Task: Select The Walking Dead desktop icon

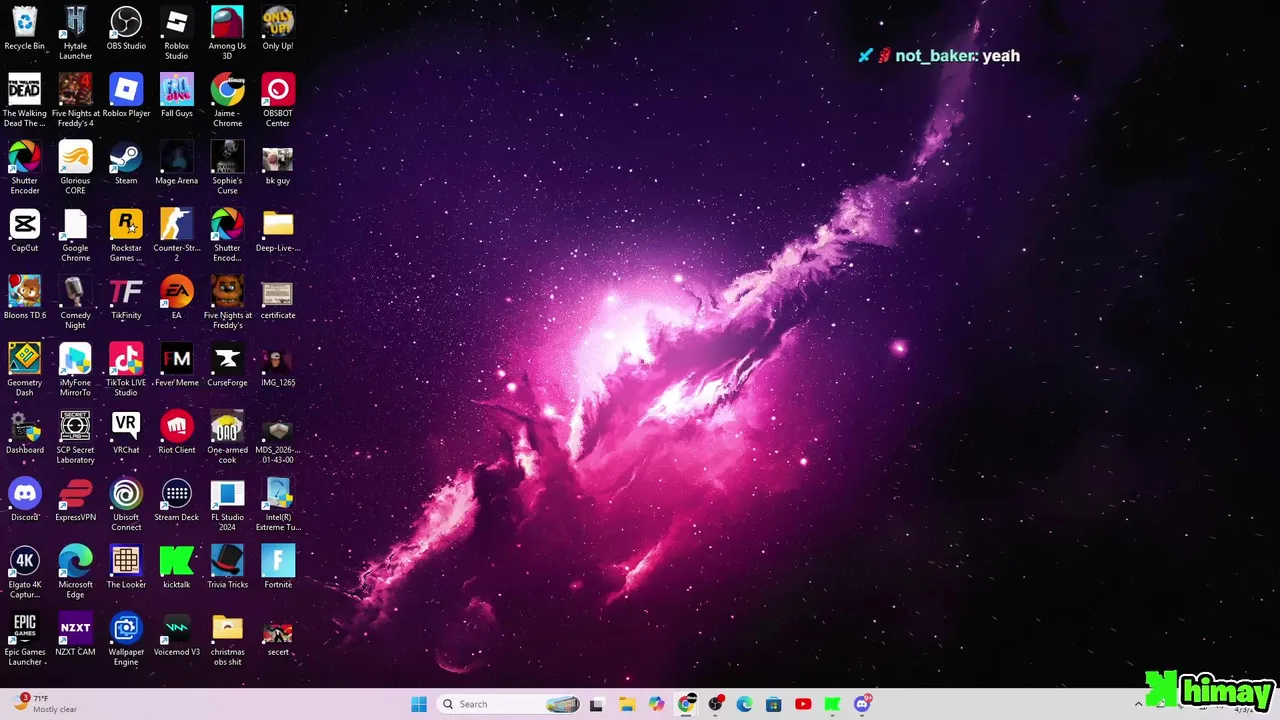Action: click(25, 100)
